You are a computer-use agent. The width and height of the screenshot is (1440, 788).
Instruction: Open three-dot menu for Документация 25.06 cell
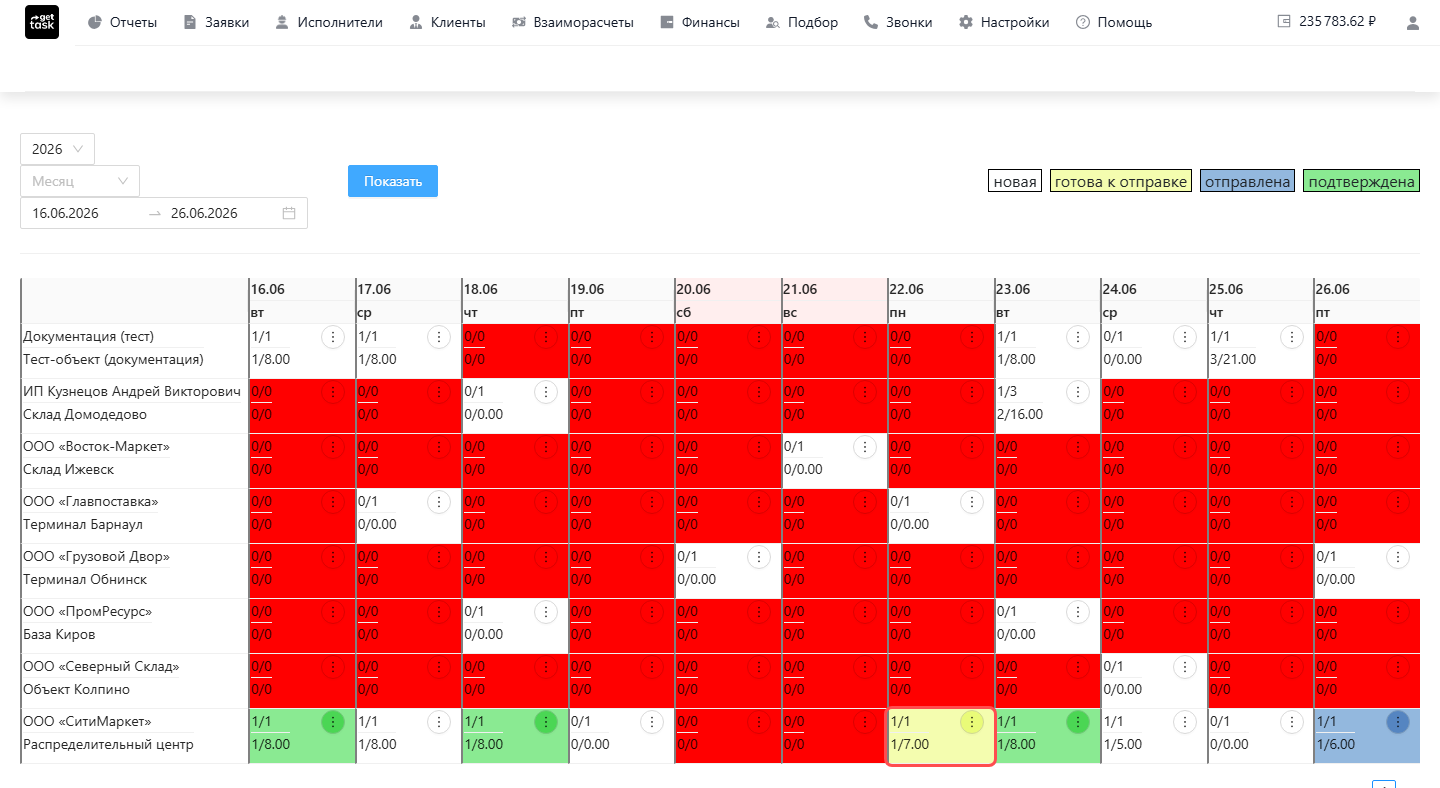pos(1291,337)
